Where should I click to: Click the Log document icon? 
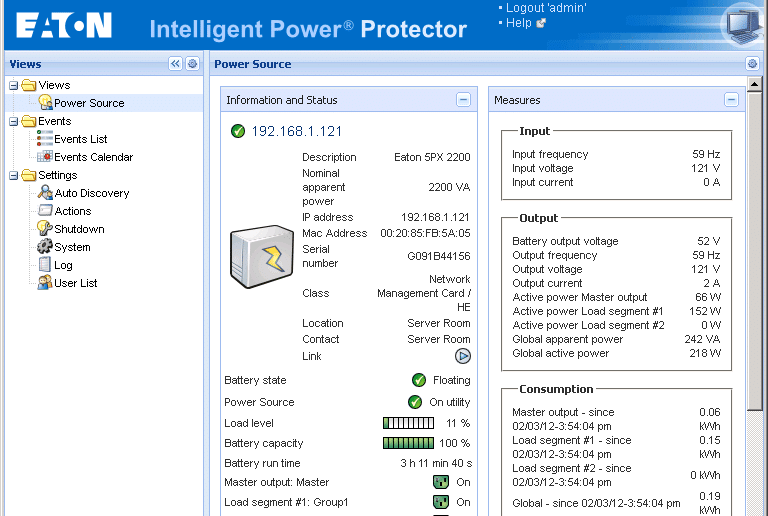(45, 264)
